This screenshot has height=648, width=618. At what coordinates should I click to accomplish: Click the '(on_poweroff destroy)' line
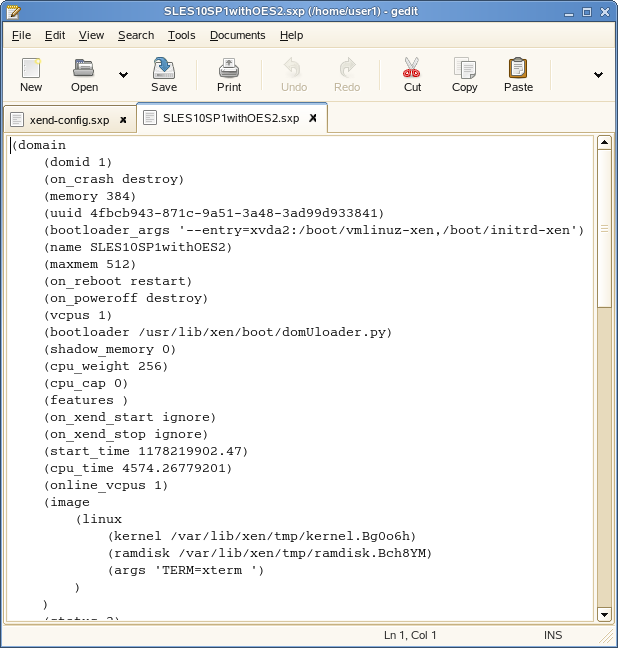tap(126, 298)
